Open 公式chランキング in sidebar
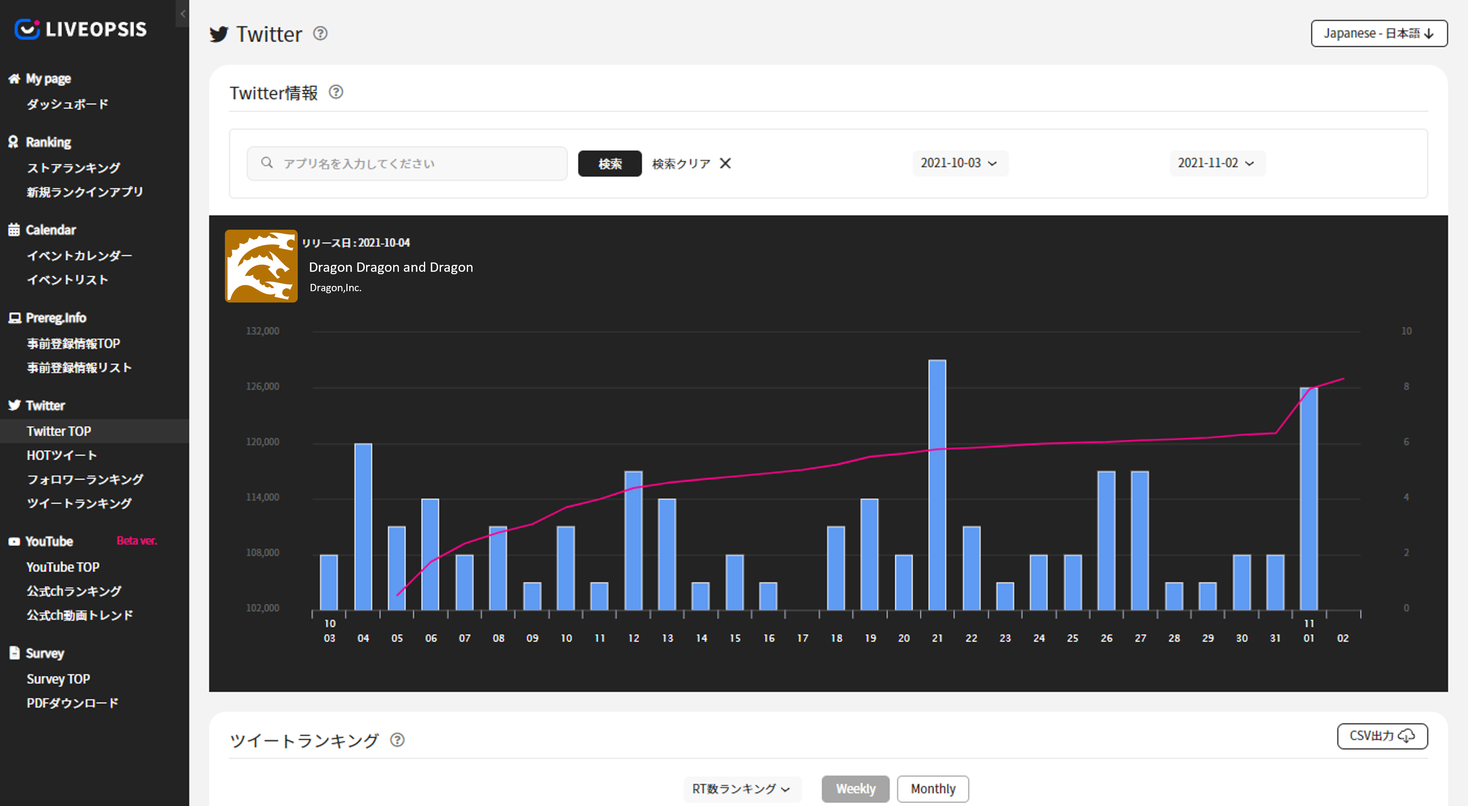Viewport: 1468px width, 806px height. click(x=74, y=591)
